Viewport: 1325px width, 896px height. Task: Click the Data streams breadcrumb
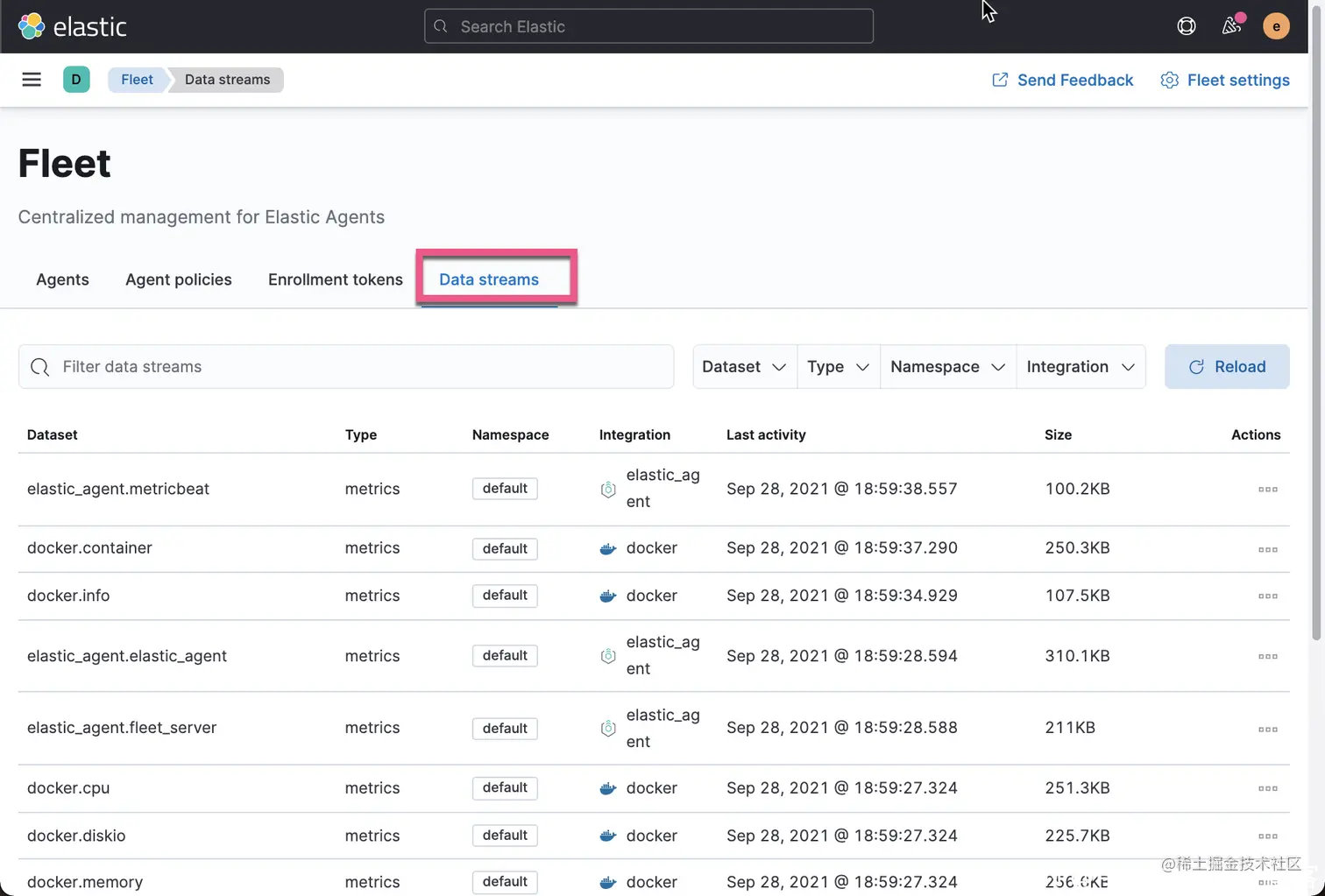[x=227, y=80]
